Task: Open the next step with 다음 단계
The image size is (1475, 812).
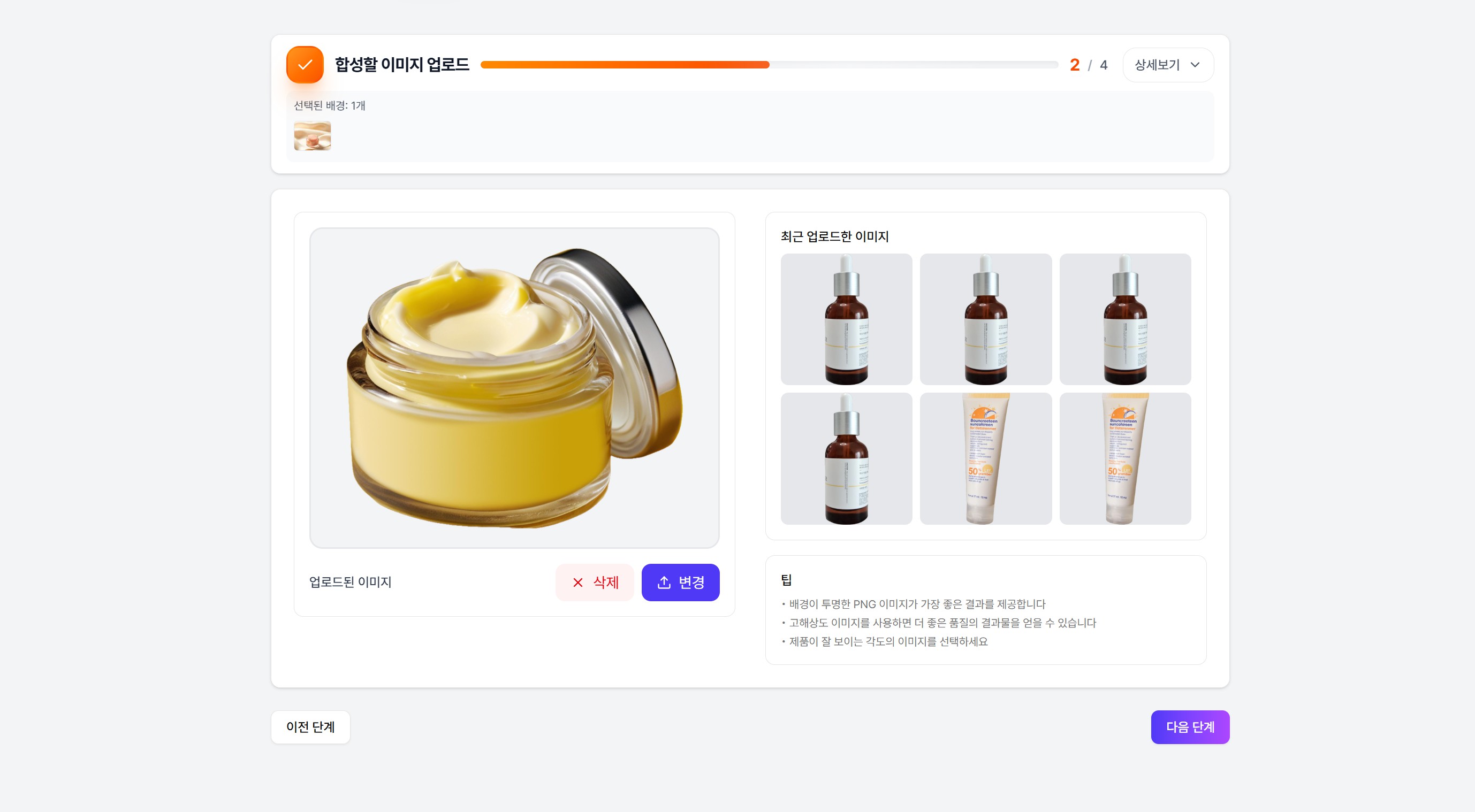Action: coord(1190,727)
